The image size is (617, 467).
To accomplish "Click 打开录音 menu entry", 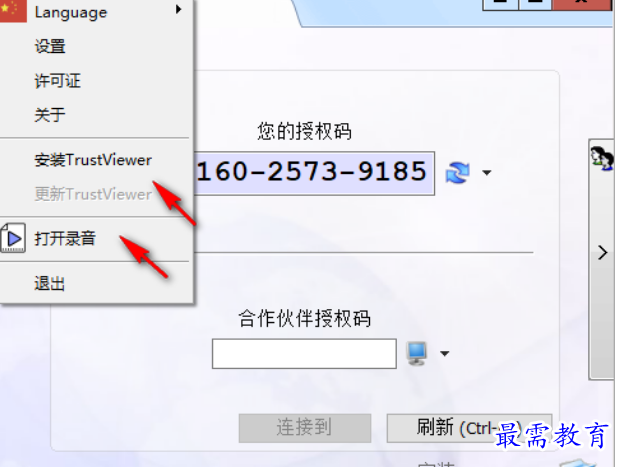I will pos(94,238).
